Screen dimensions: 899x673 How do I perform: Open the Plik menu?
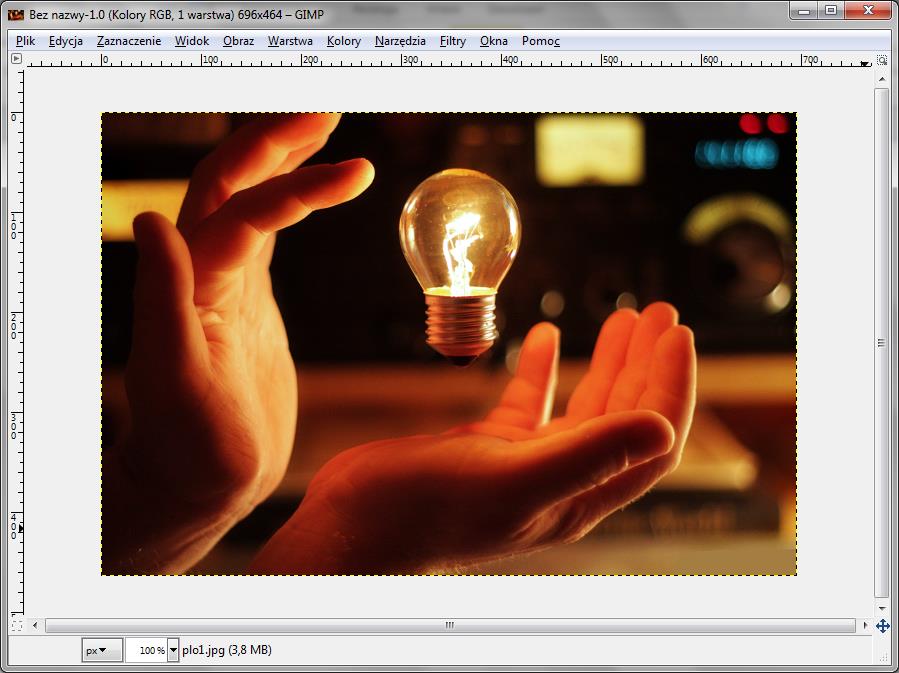[x=25, y=41]
